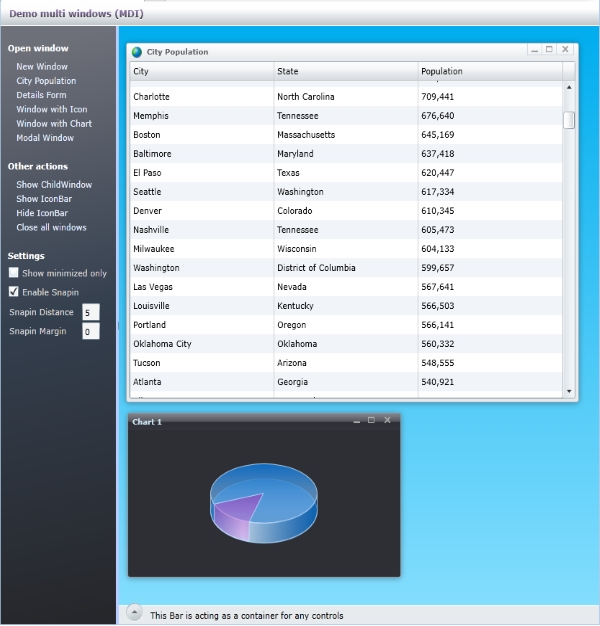Select the Memphis row
The width and height of the screenshot is (600, 626).
coord(346,116)
